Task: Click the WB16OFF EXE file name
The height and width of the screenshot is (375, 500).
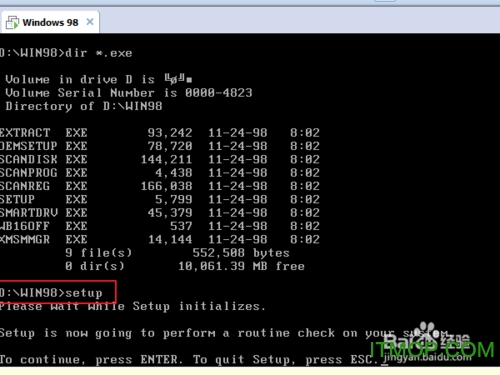Action: tap(43, 226)
